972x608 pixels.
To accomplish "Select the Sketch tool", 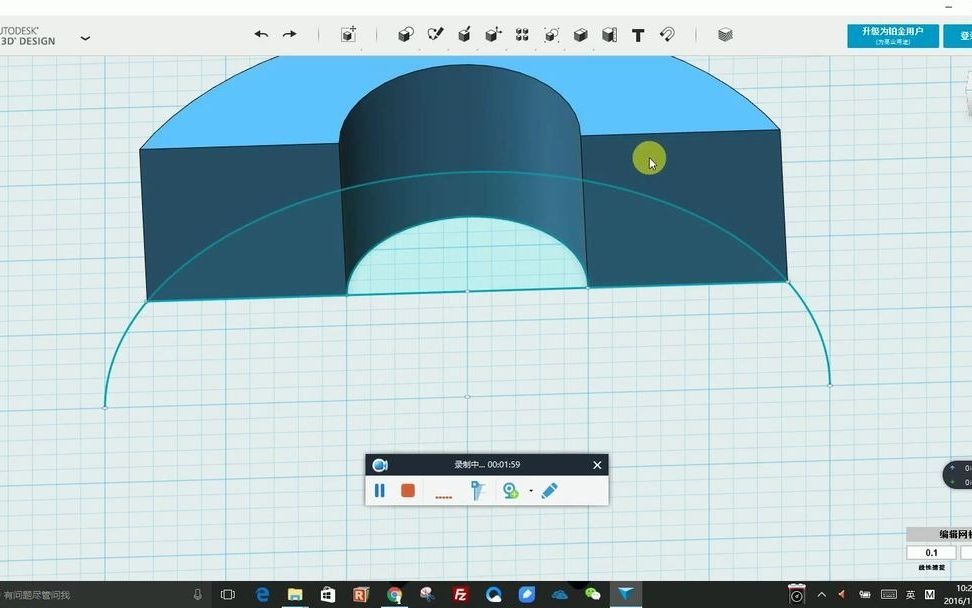I will [435, 34].
